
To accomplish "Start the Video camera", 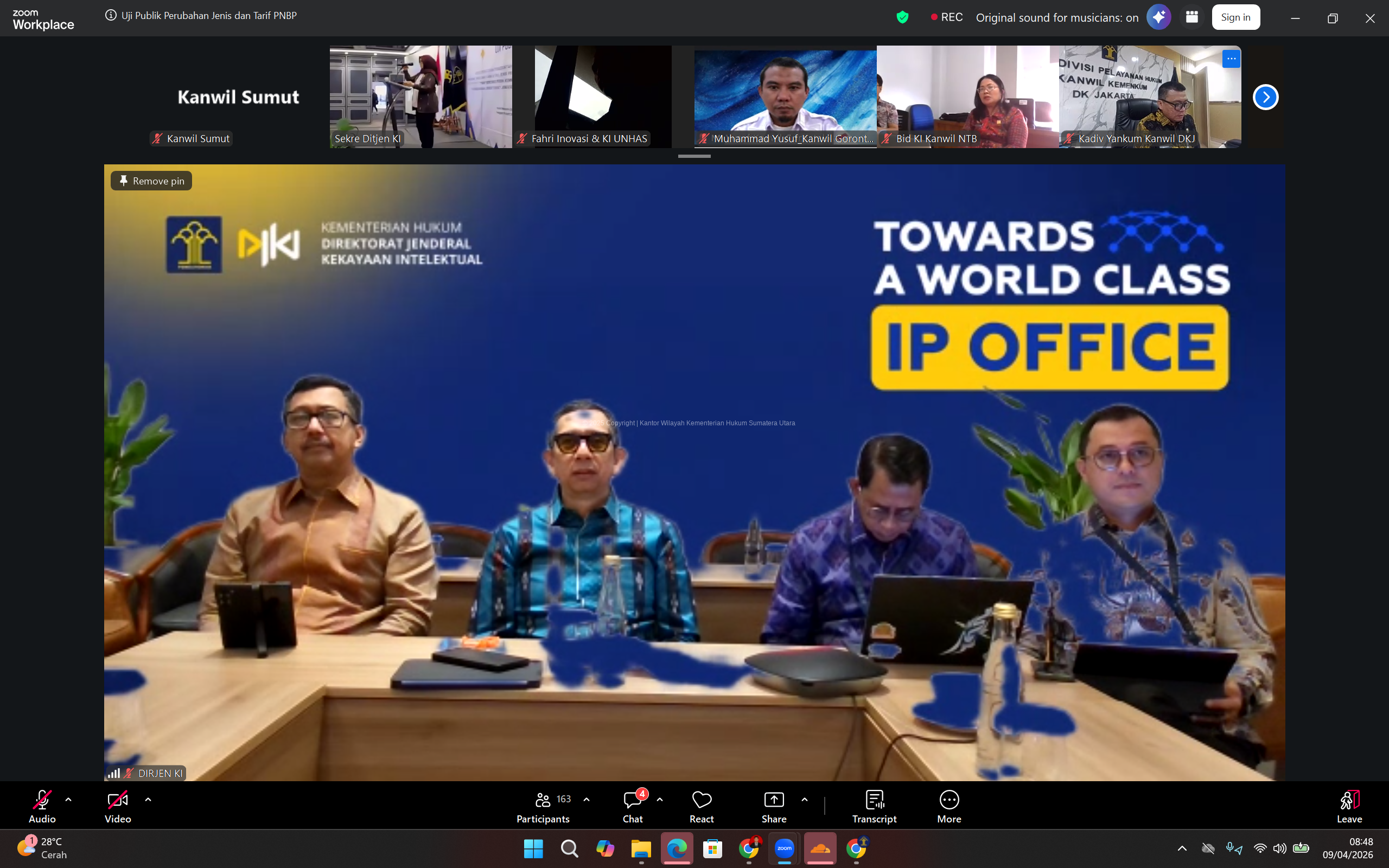I will tap(118, 800).
